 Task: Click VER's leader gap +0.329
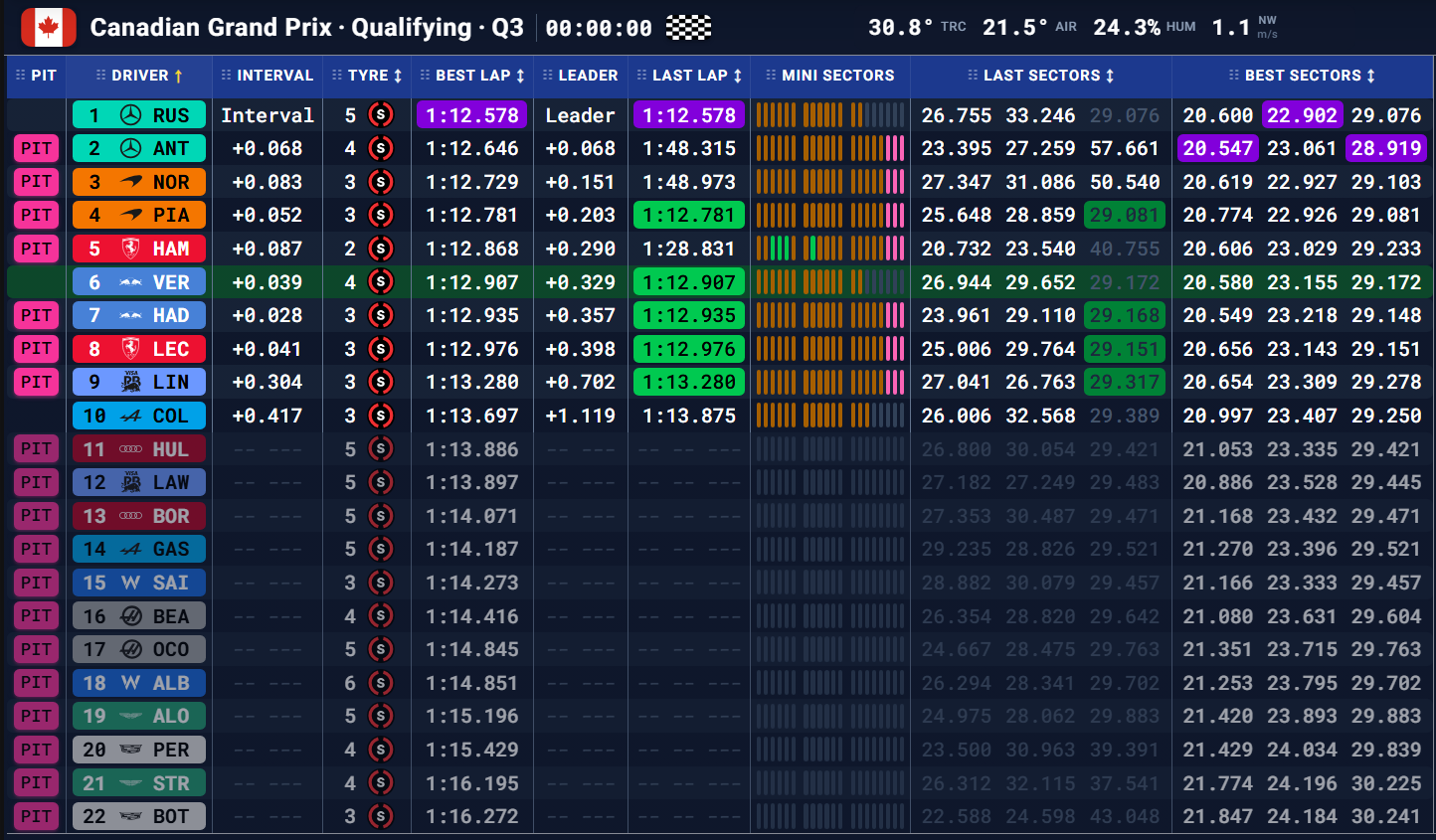(x=580, y=282)
